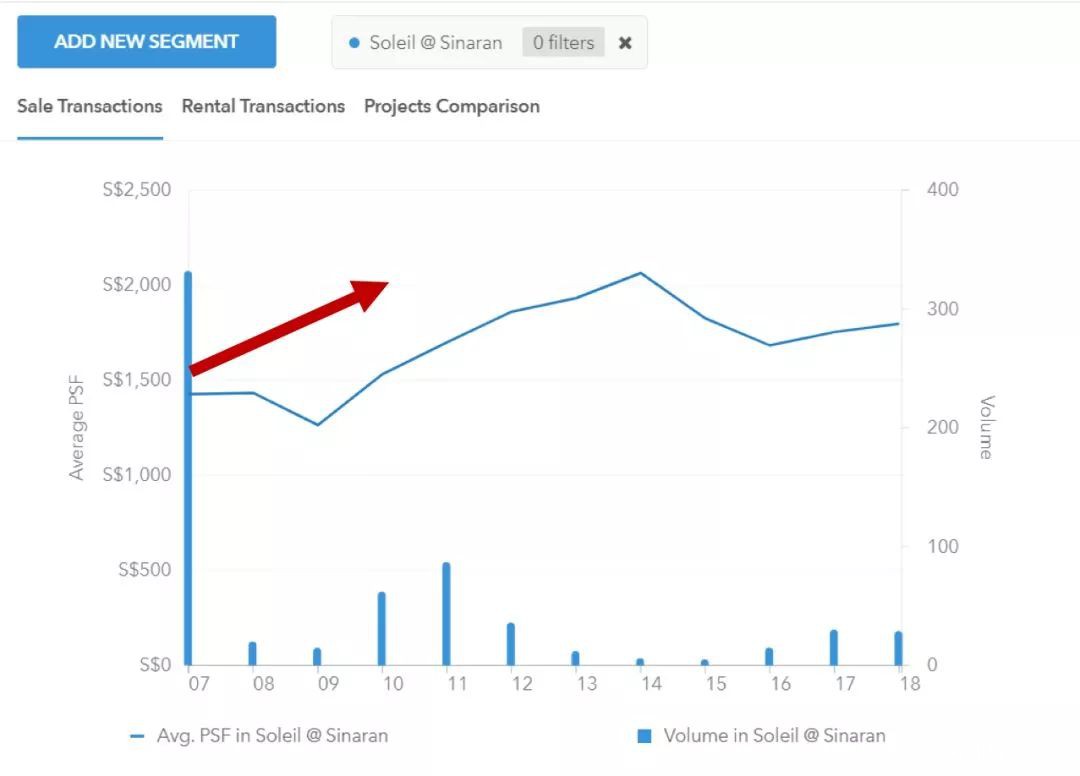Click the 2011 volume bar

pos(446,615)
